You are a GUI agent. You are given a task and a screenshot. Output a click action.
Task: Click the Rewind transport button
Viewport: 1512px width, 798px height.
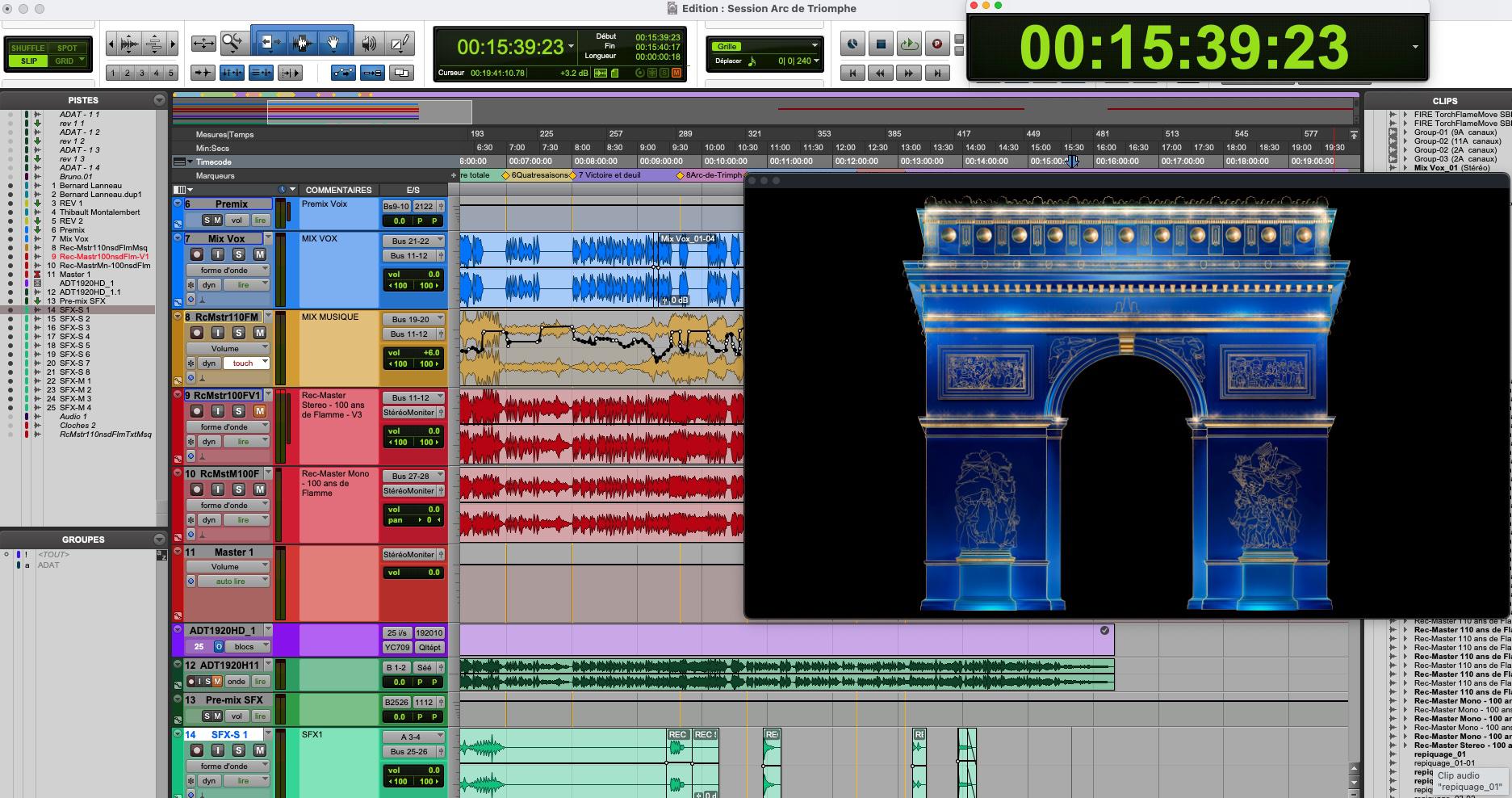coord(881,73)
